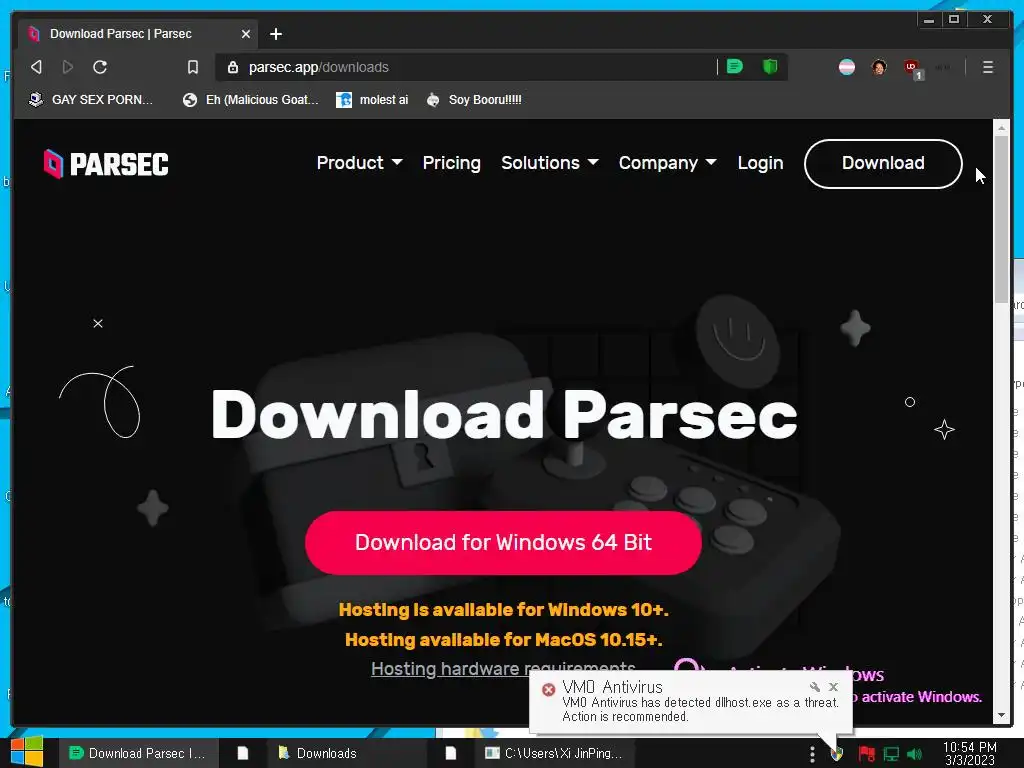Click text Hosting is available for Windows 10+.
The image size is (1024, 768).
point(504,610)
